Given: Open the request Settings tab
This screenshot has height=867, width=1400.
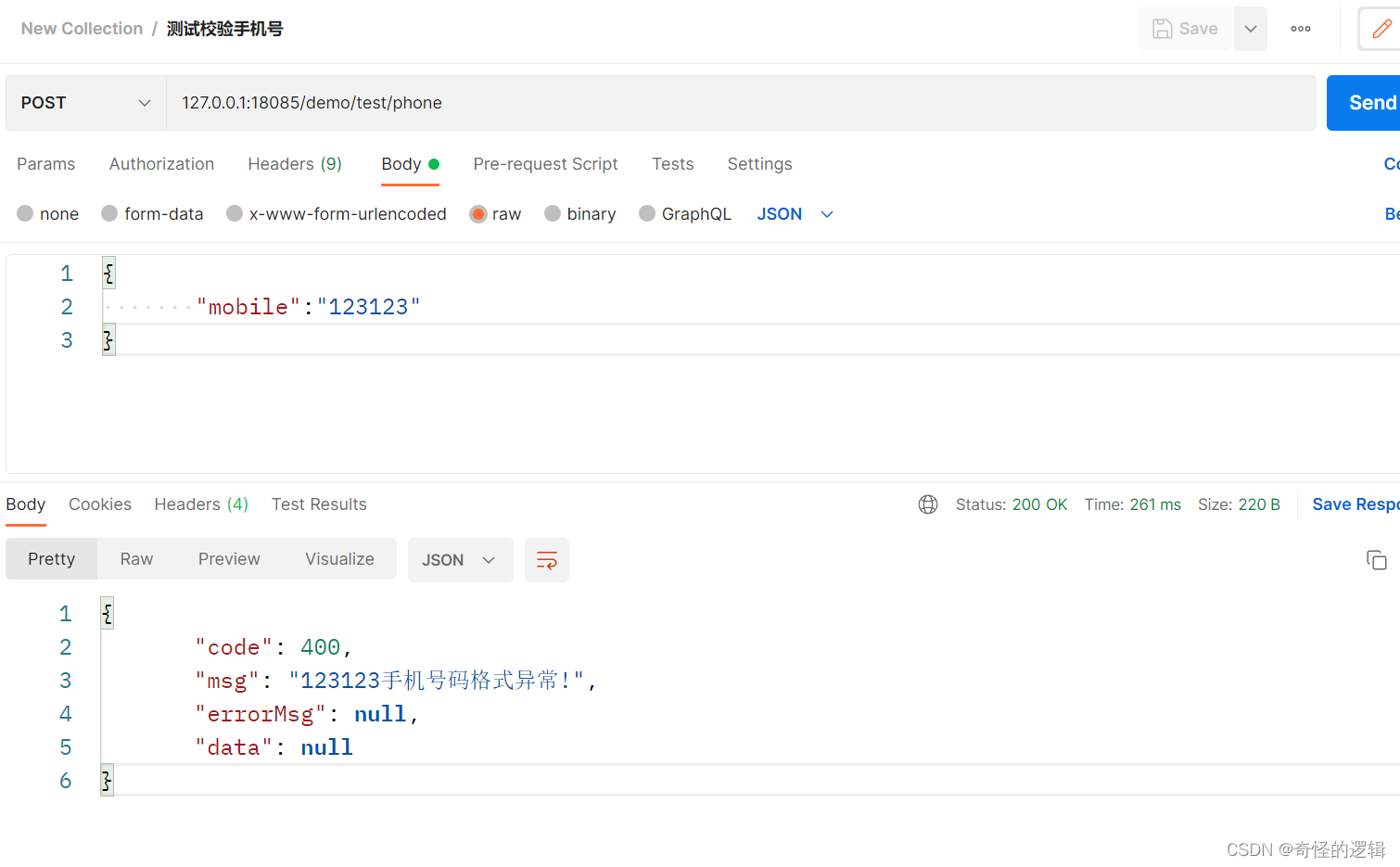Looking at the screenshot, I should coord(759,164).
